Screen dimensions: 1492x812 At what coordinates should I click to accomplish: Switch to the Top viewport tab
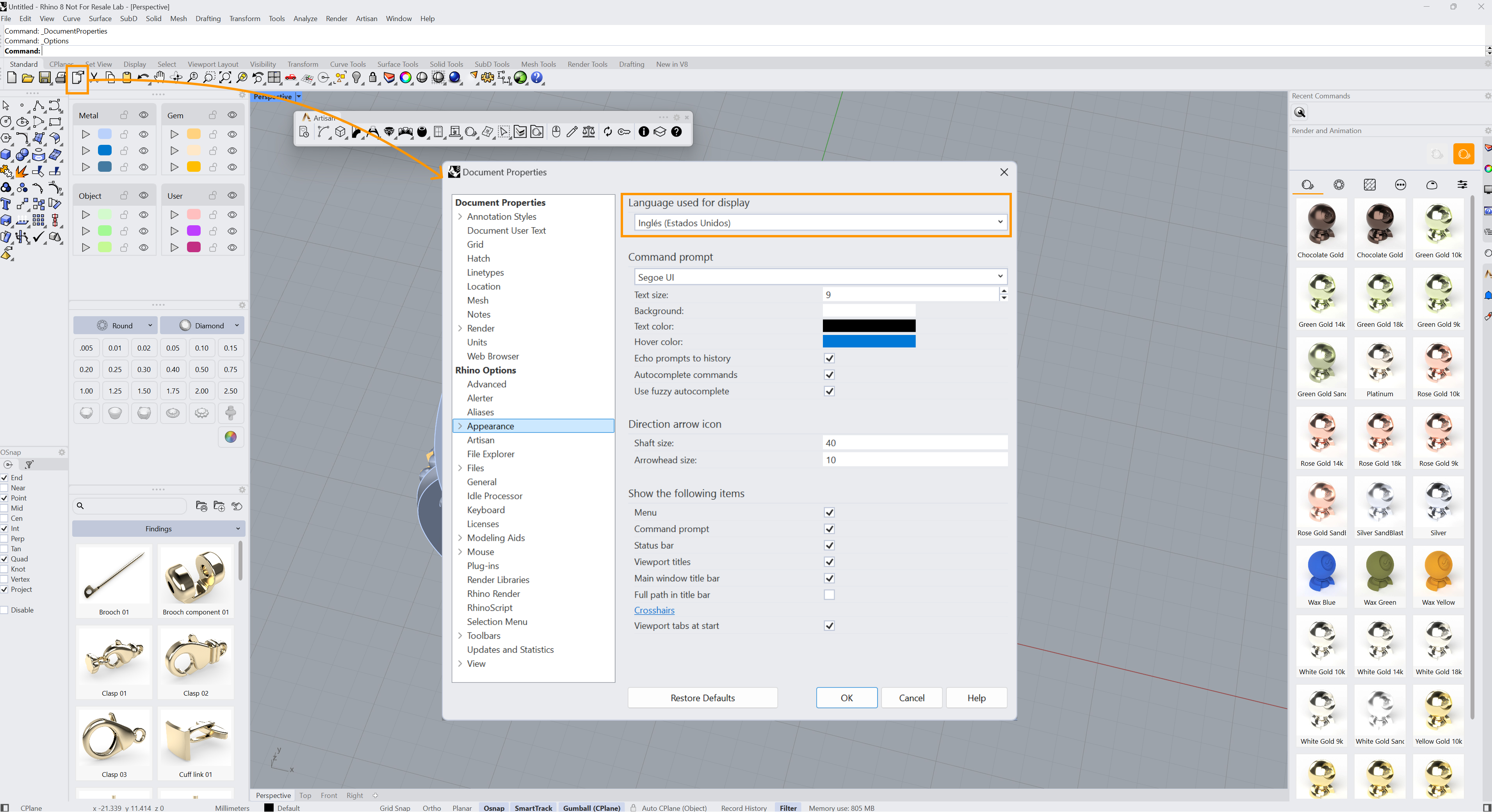(305, 796)
